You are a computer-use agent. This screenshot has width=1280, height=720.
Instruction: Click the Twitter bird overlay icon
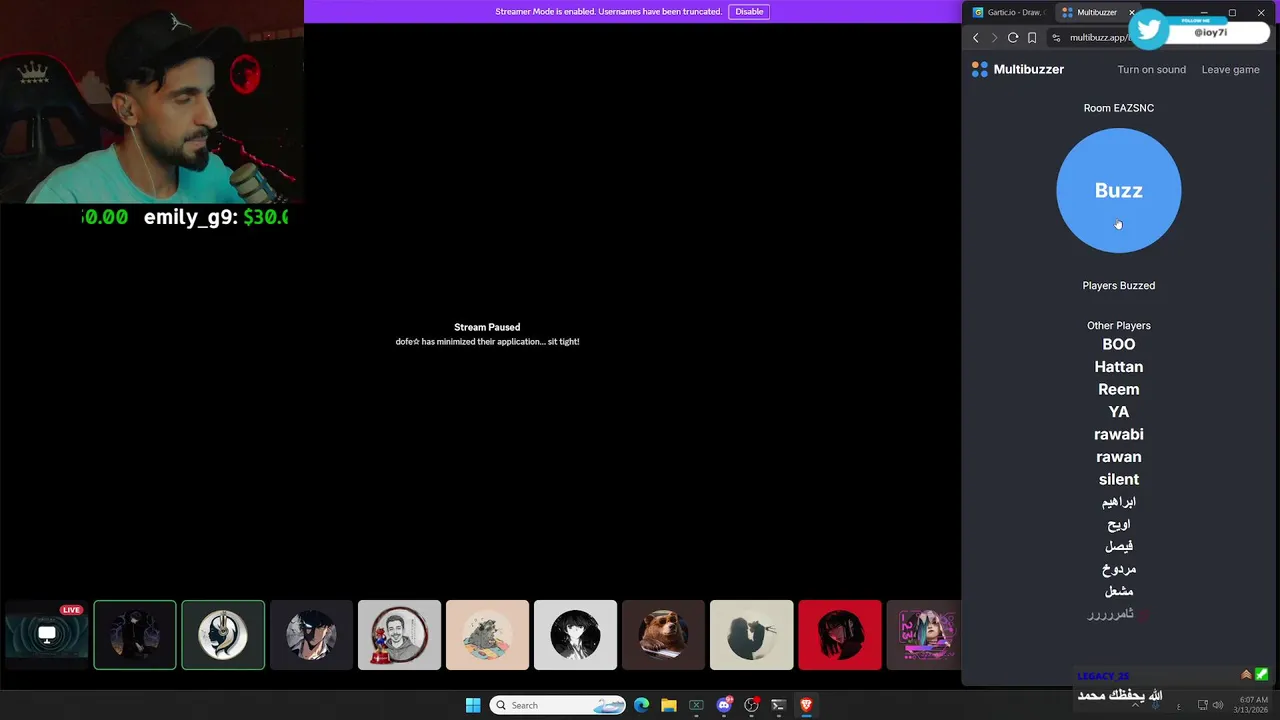click(1150, 29)
